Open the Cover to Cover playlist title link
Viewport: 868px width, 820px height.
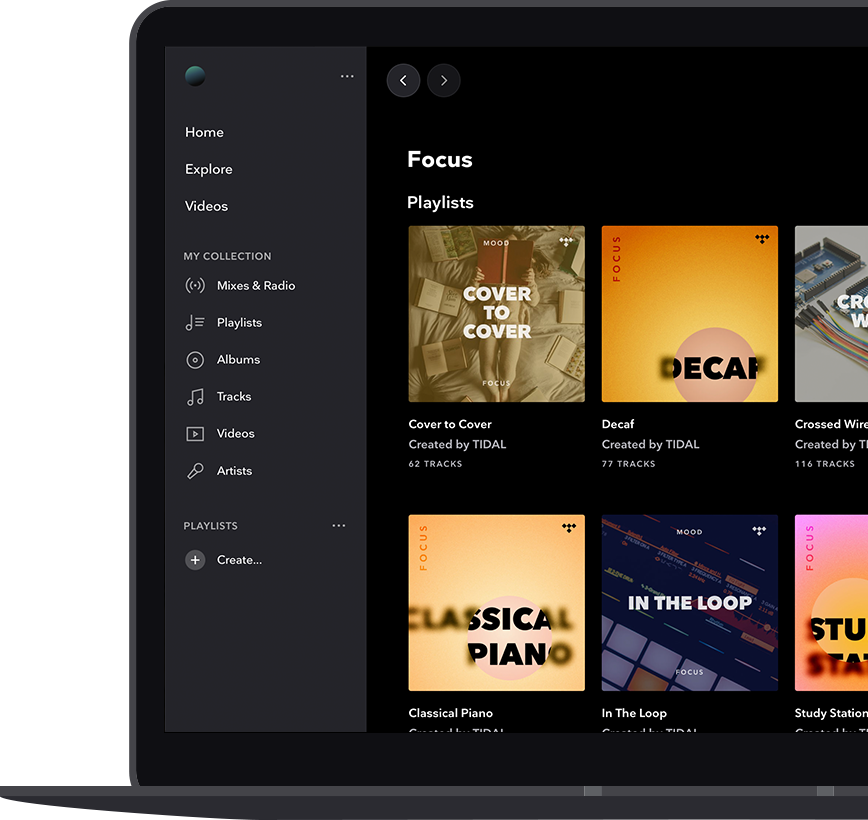point(450,424)
